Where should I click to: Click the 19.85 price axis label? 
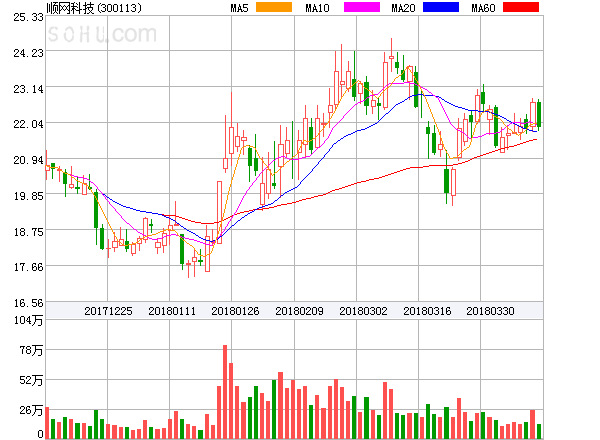click(28, 196)
